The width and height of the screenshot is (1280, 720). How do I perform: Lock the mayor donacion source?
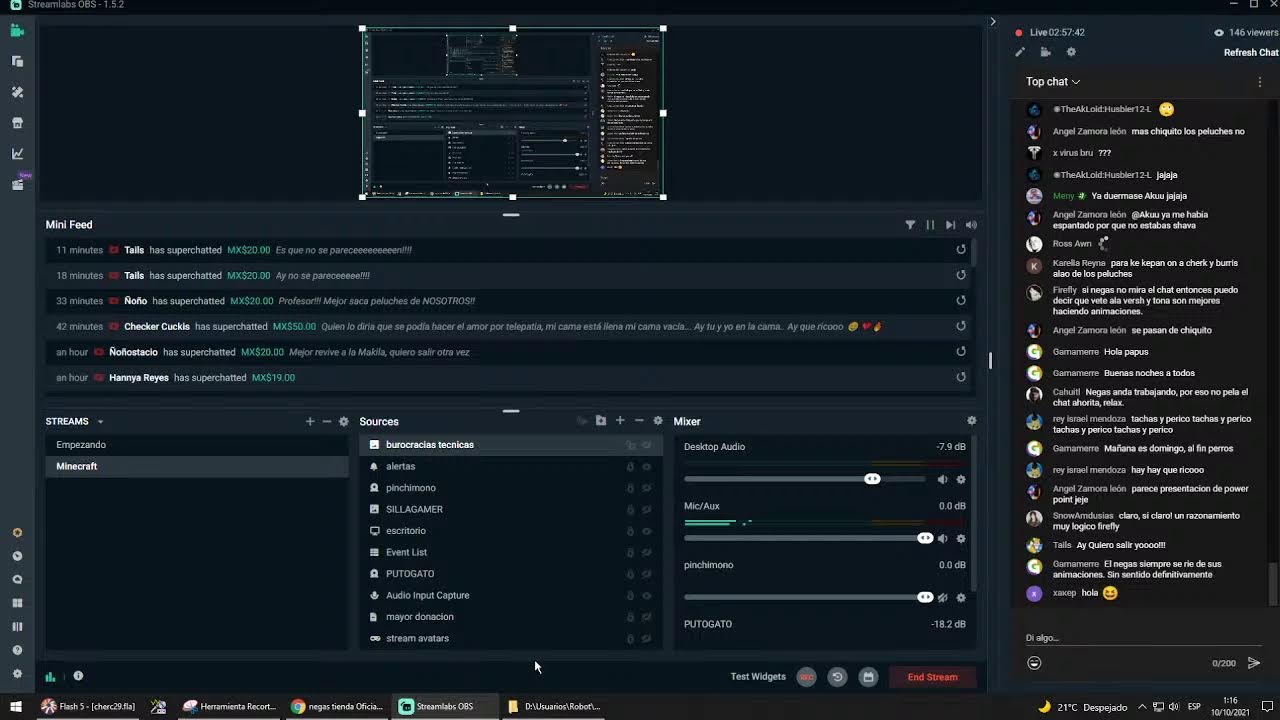pyautogui.click(x=630, y=617)
